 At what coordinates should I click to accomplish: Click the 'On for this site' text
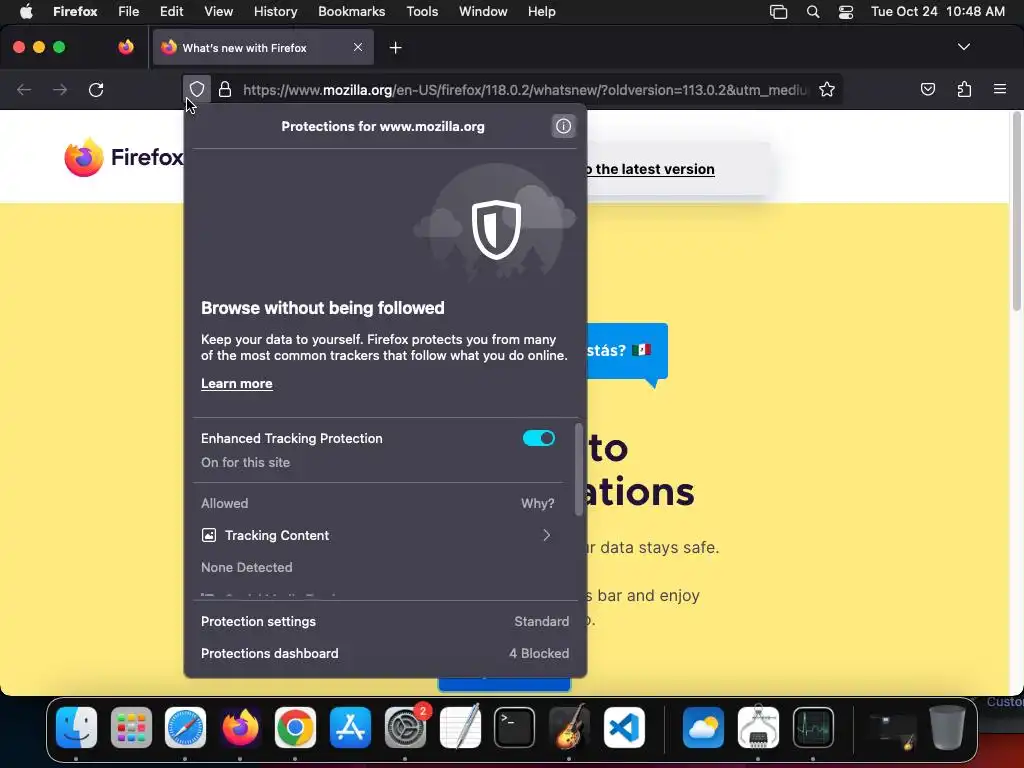[246, 462]
